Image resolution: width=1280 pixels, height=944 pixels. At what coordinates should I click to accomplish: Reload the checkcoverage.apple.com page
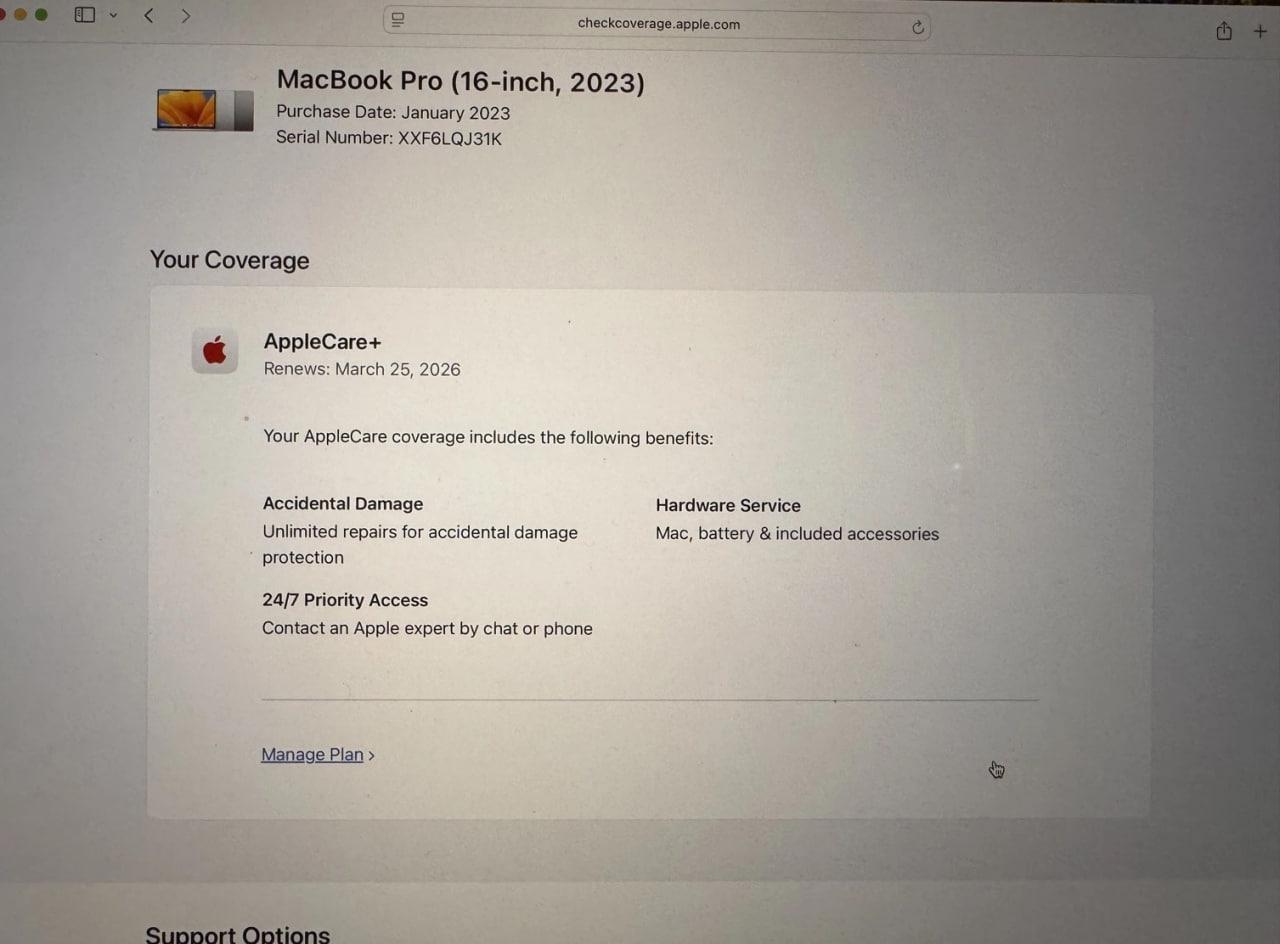point(918,27)
